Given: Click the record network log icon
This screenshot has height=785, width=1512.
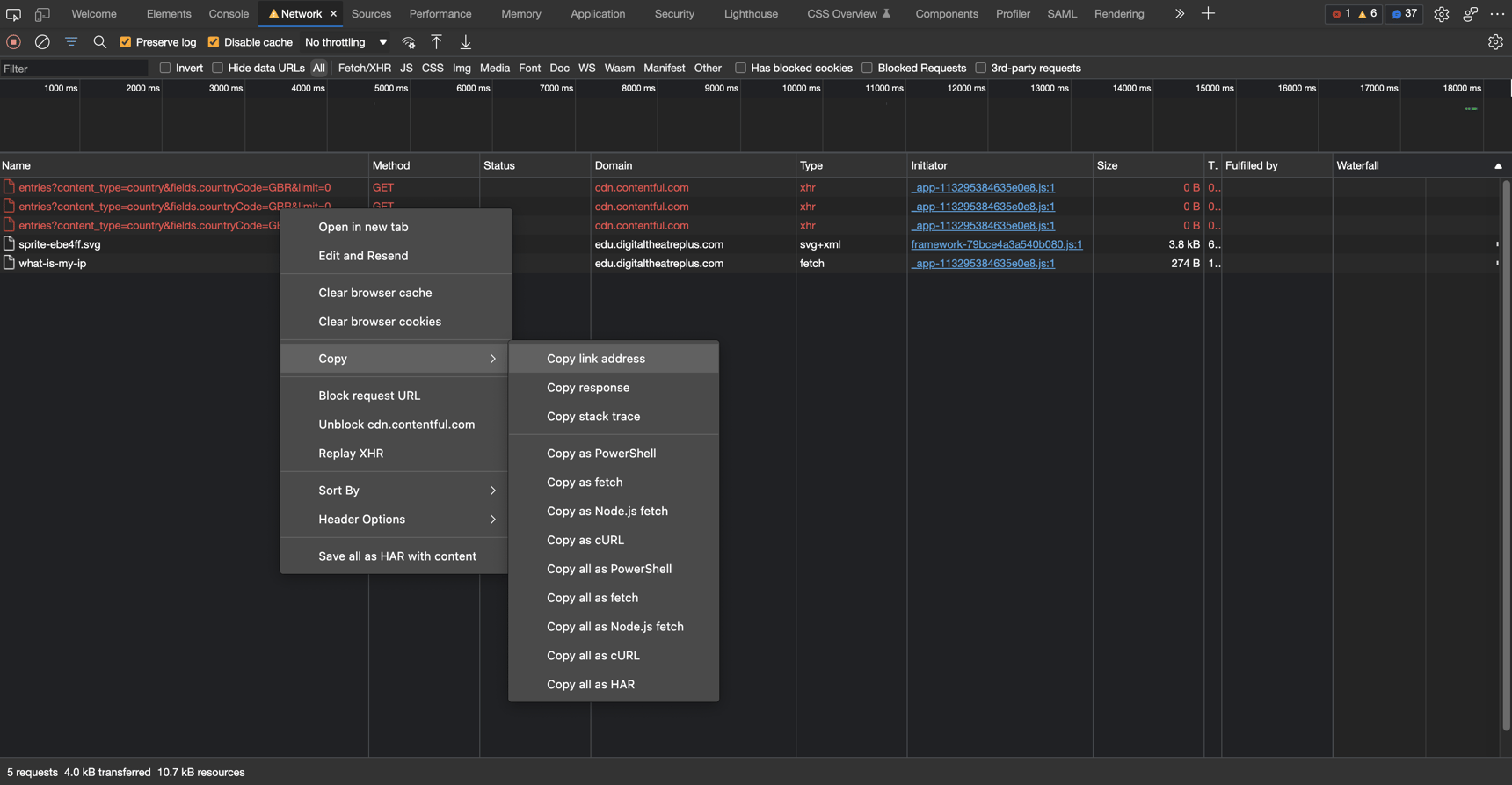Looking at the screenshot, I should (13, 42).
